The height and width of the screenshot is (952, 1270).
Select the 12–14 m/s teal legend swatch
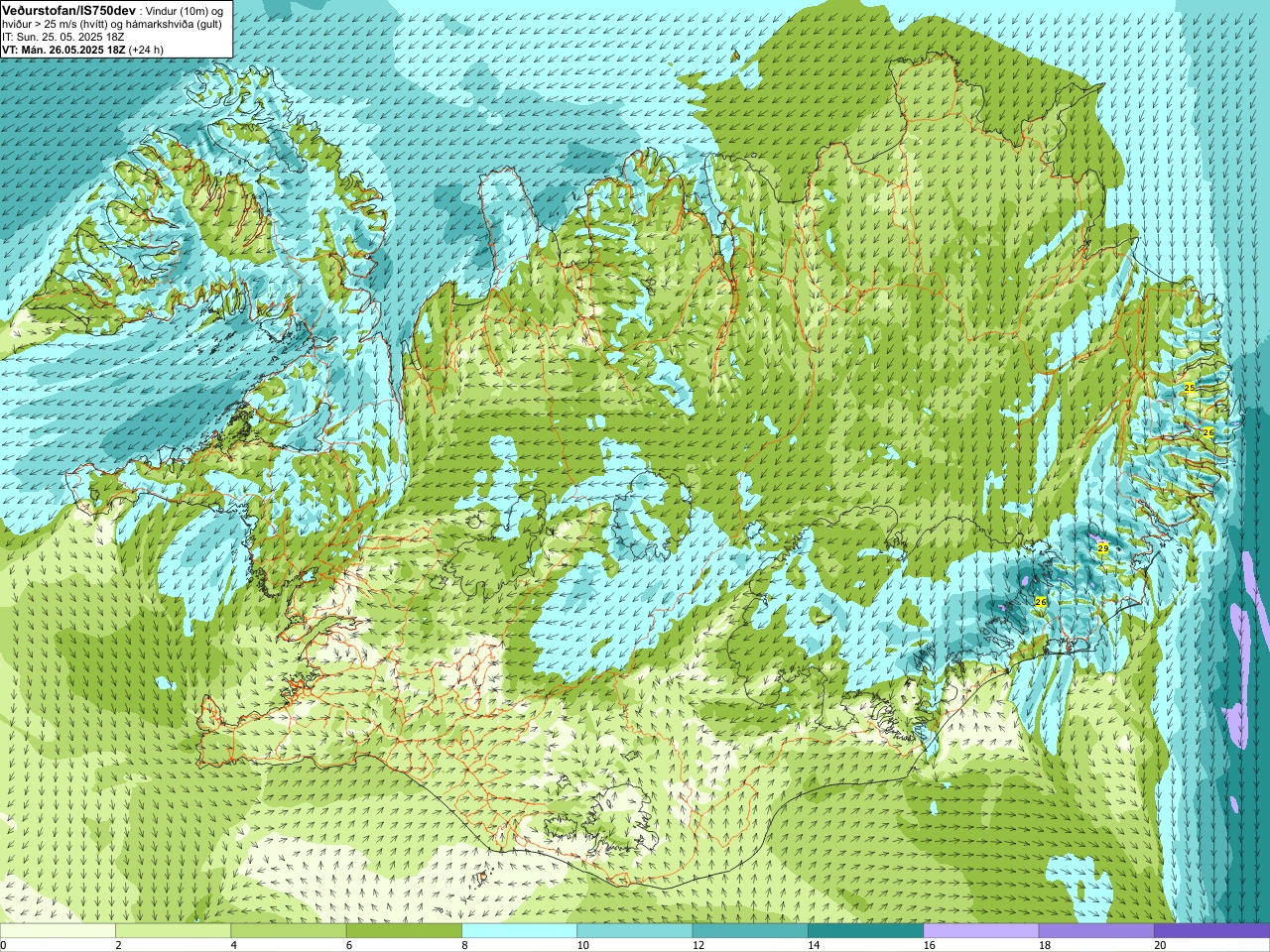[x=750, y=931]
